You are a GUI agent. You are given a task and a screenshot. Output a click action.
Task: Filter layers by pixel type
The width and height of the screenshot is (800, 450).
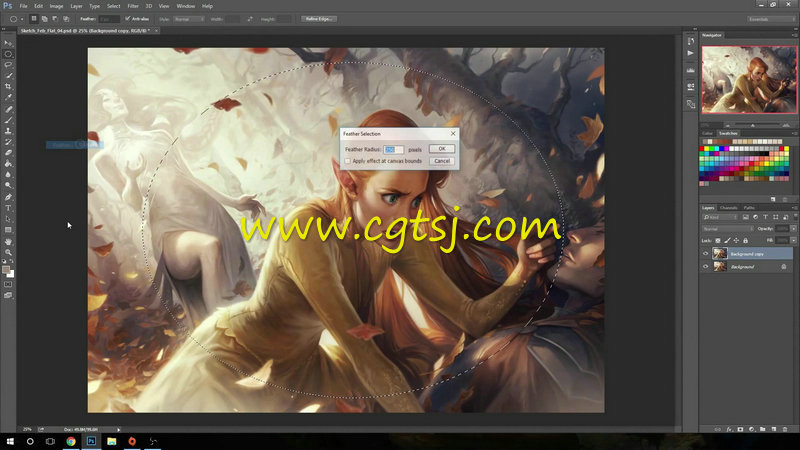tap(746, 217)
